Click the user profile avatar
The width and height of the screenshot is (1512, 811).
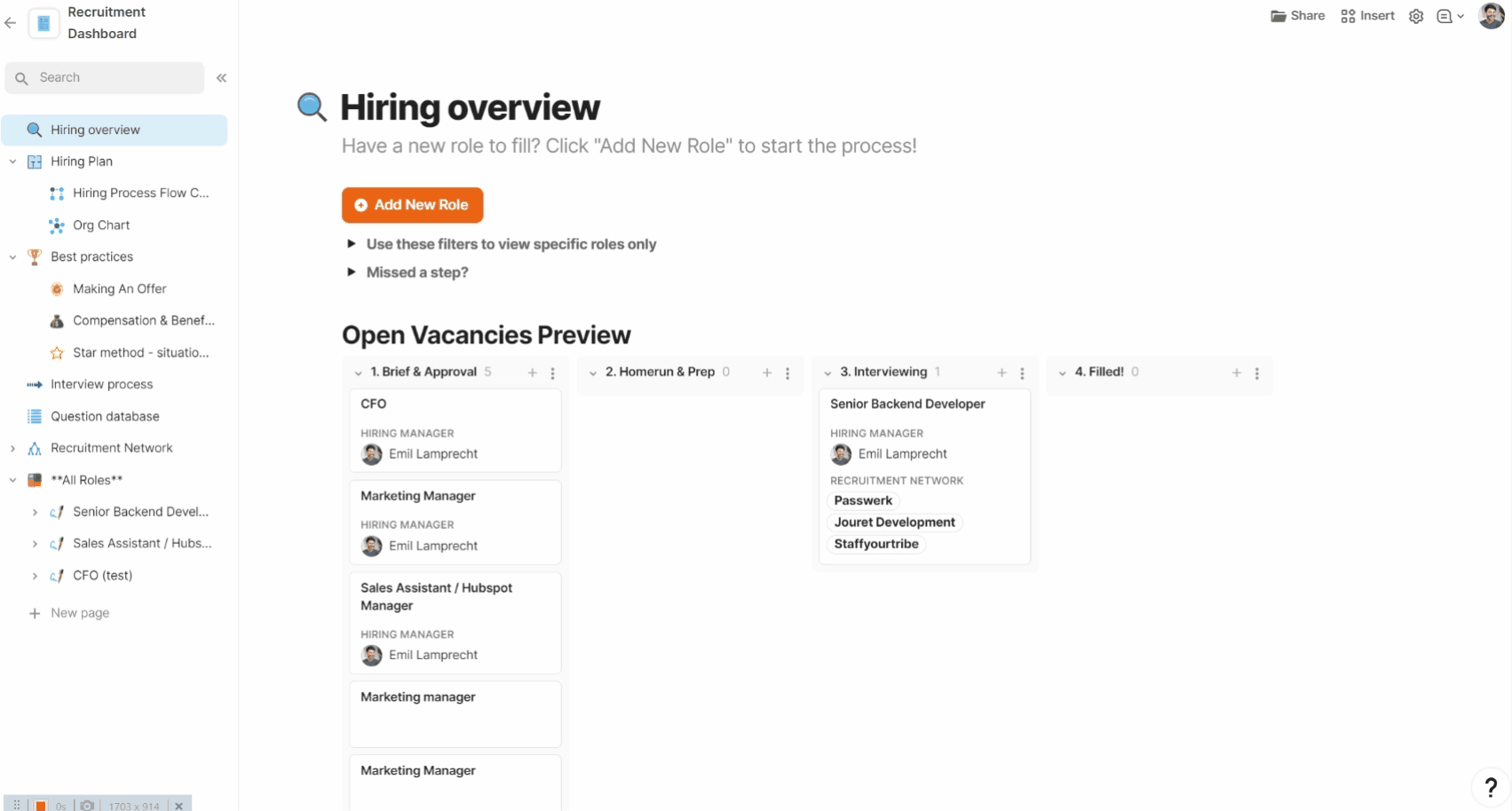tap(1491, 16)
